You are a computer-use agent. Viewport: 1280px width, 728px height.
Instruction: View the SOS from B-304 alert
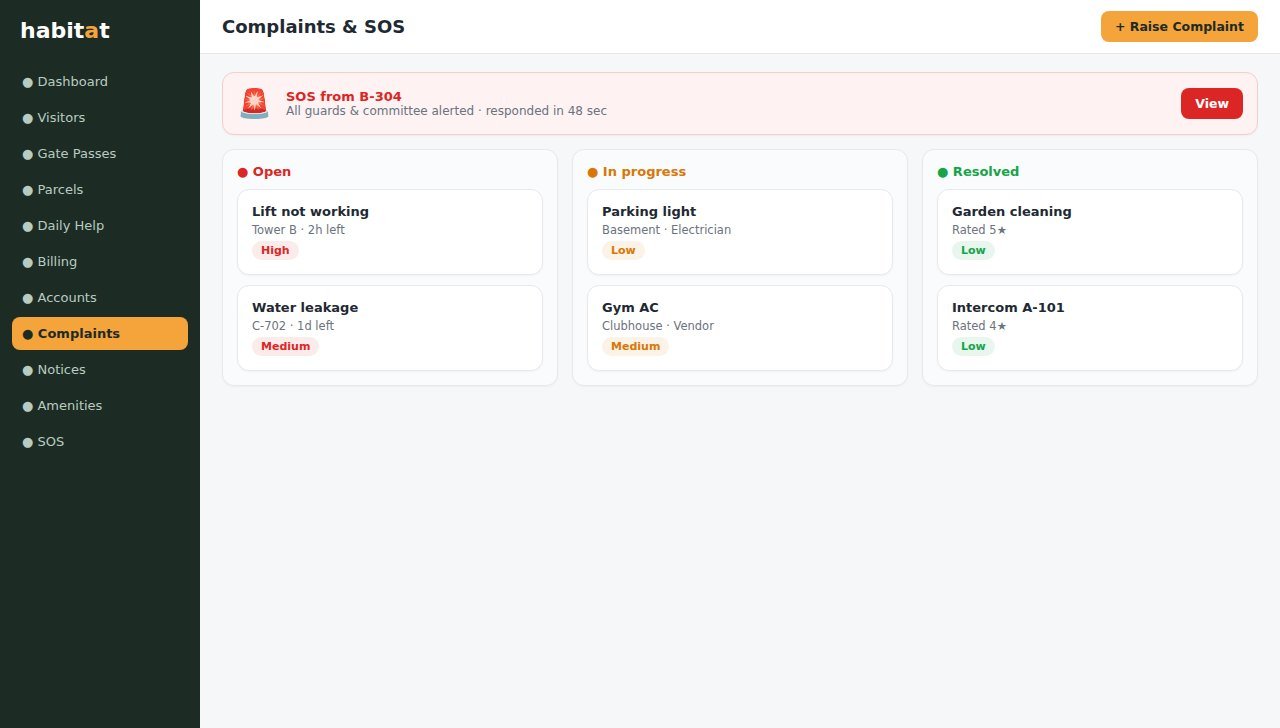click(x=1211, y=104)
